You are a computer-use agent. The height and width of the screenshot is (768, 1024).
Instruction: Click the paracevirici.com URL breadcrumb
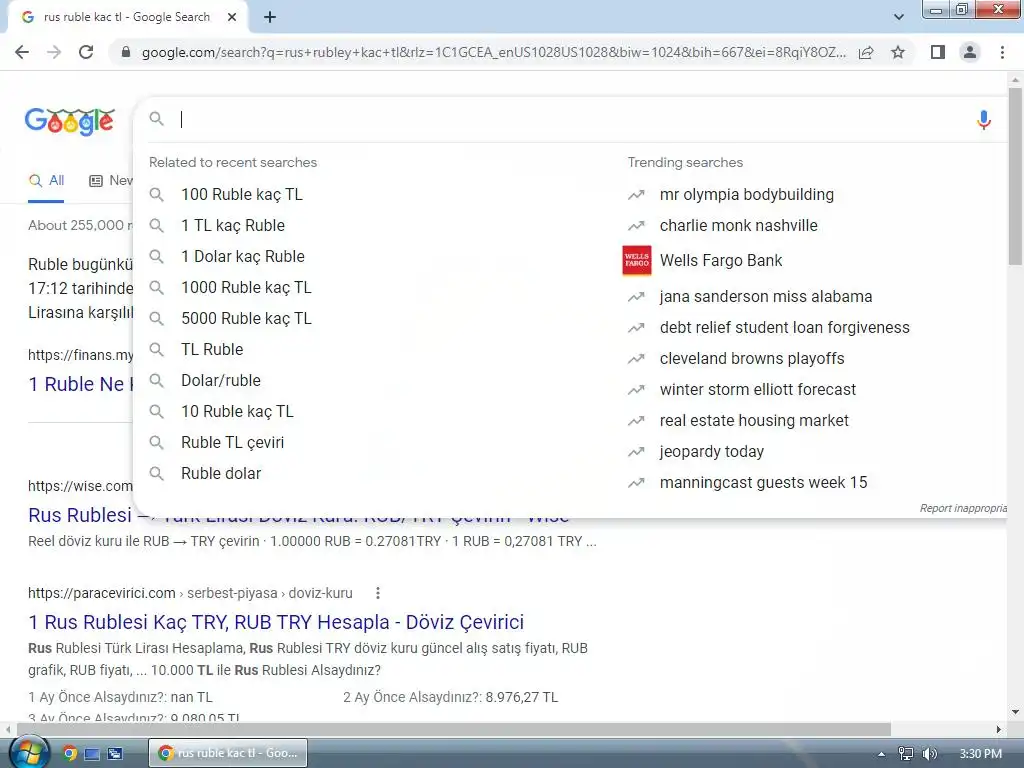(190, 593)
